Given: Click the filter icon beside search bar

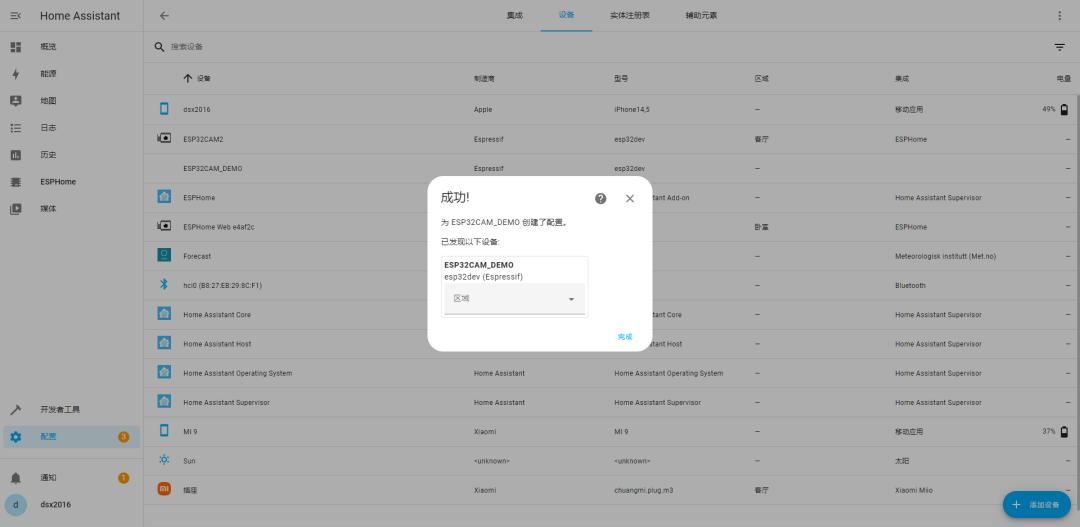Looking at the screenshot, I should point(1059,47).
